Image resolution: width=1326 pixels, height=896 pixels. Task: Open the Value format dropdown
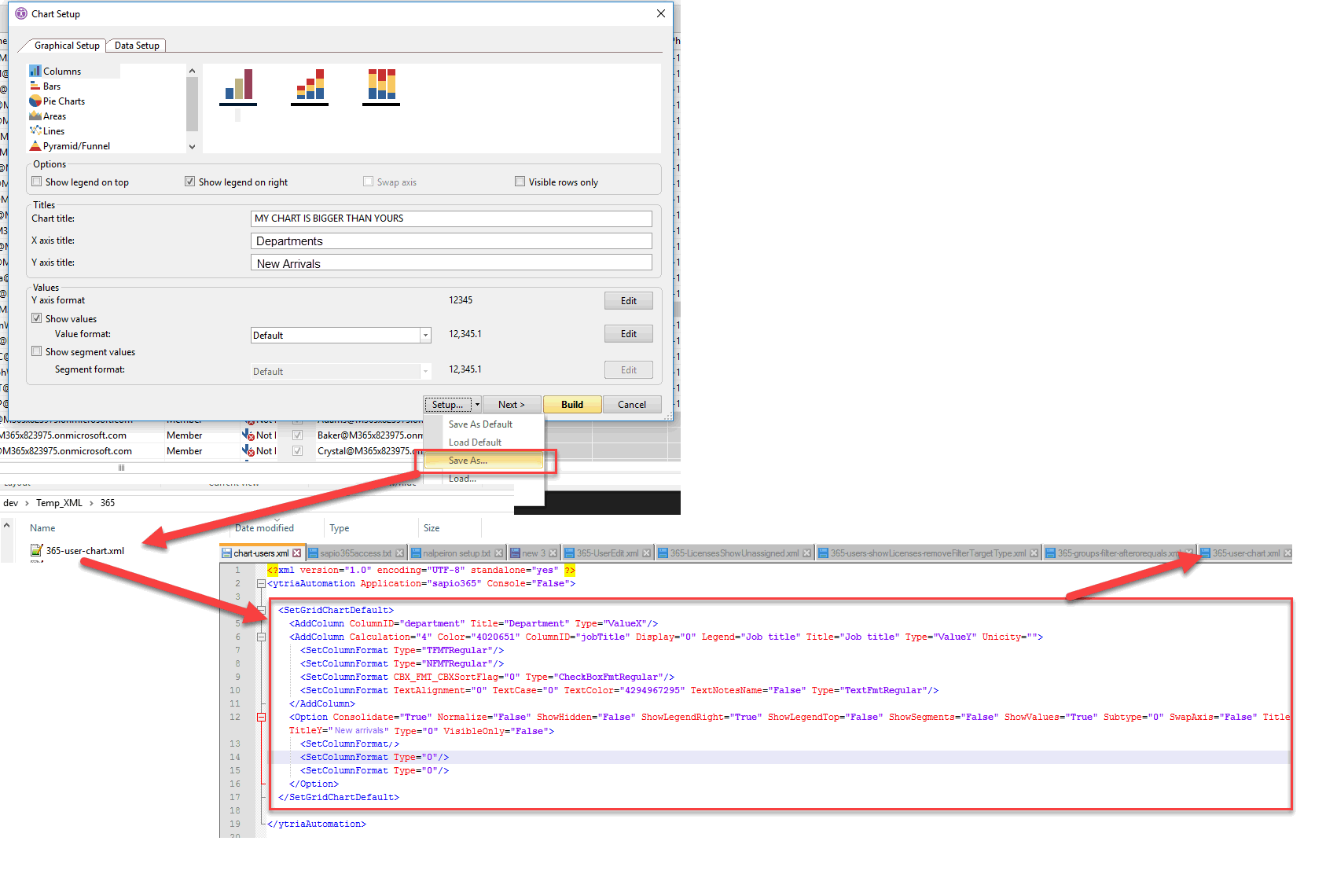point(424,335)
